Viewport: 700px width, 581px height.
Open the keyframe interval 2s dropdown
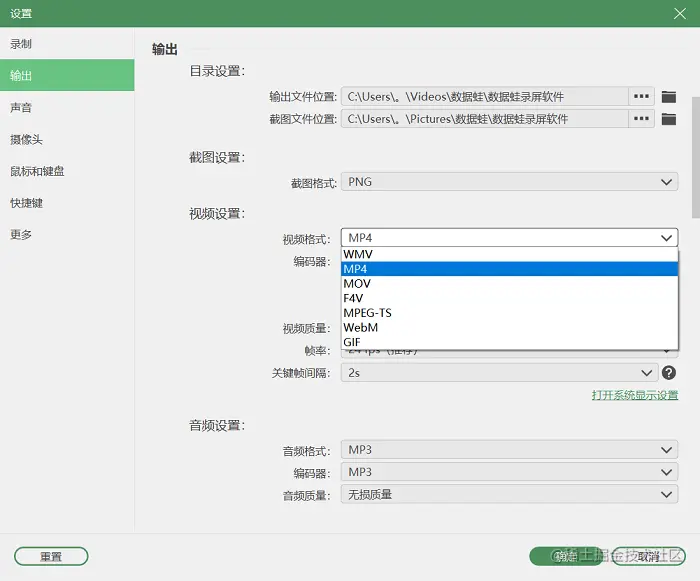pos(500,372)
